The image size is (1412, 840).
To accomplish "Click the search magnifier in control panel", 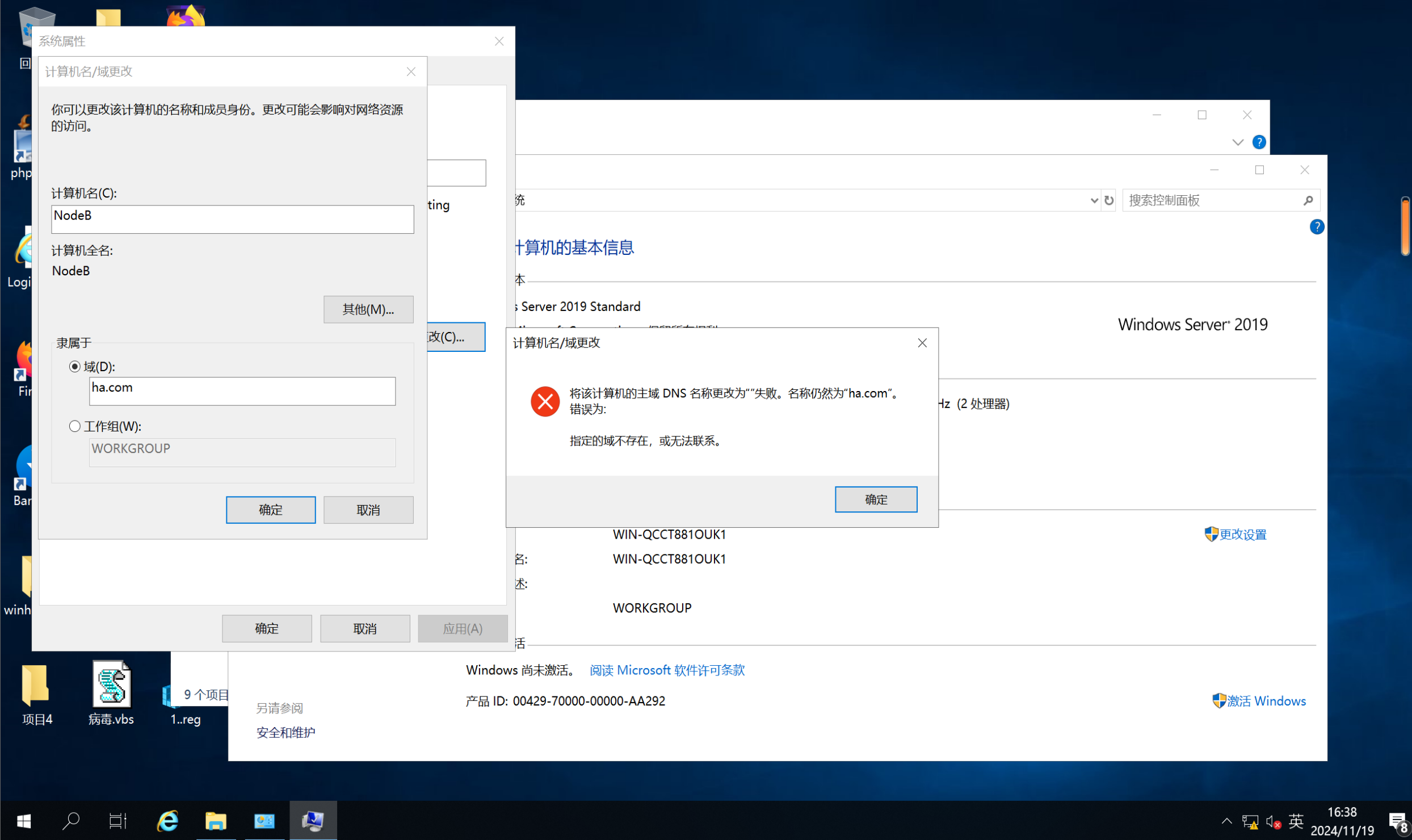I will 1308,200.
